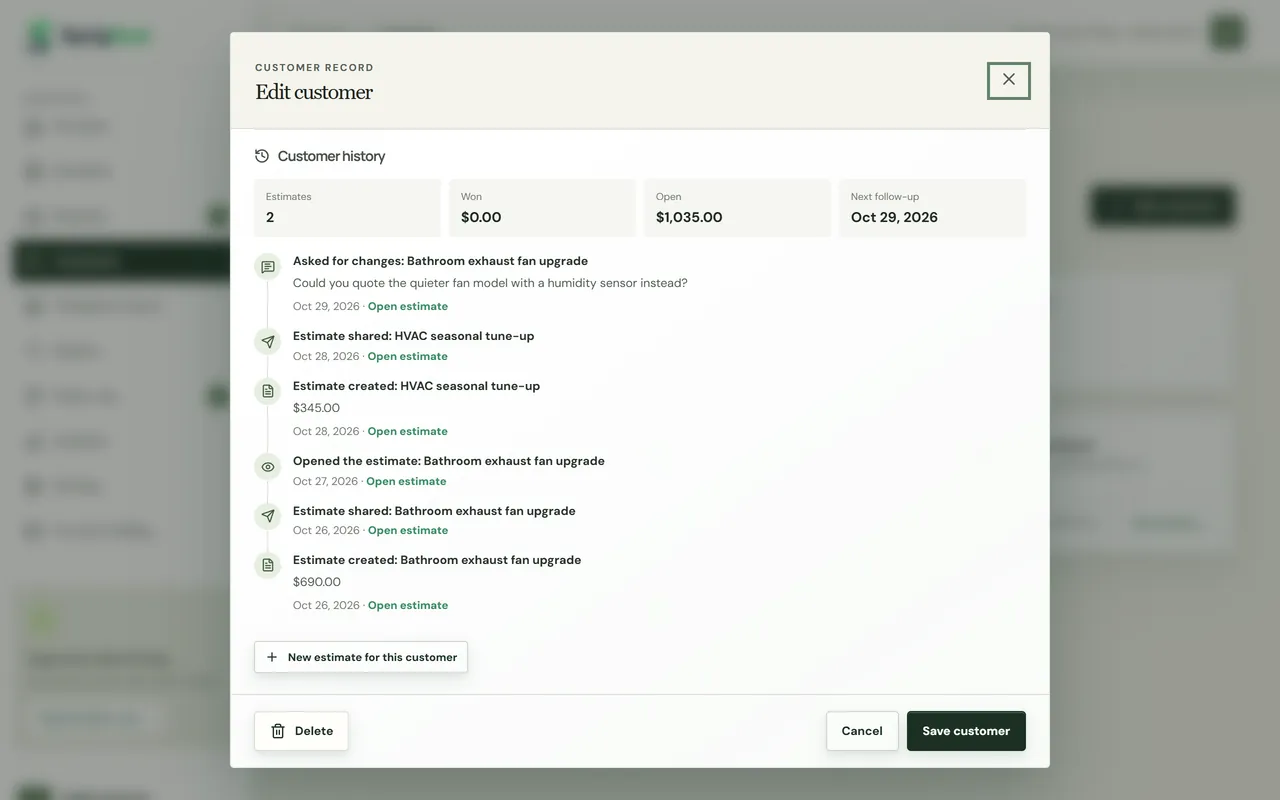Close the Edit customer dialog
Image resolution: width=1280 pixels, height=800 pixels.
click(1009, 80)
